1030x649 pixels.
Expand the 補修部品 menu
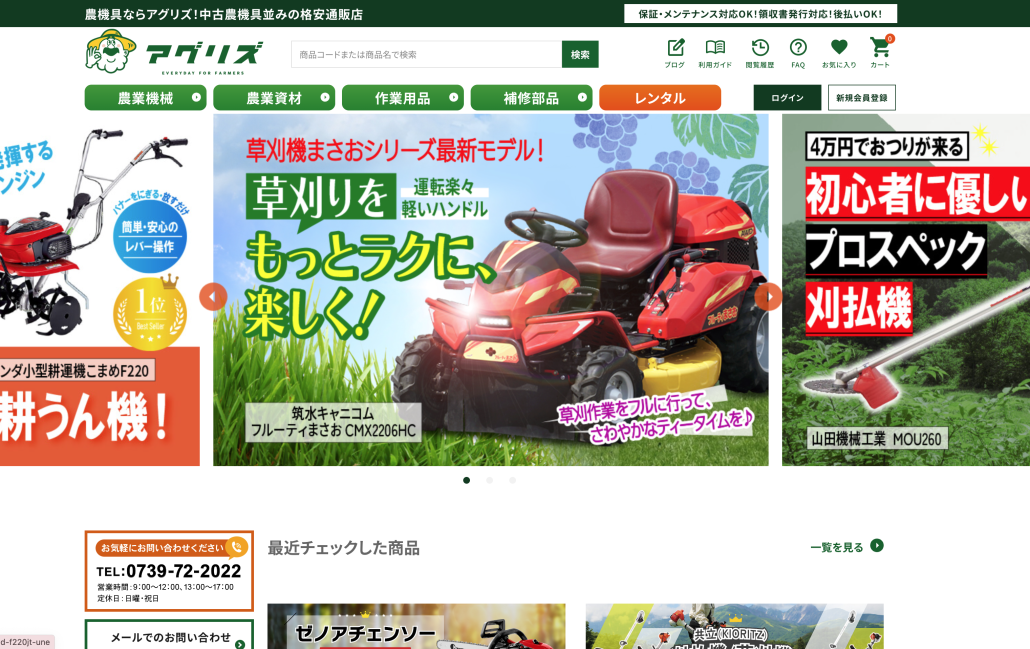(x=531, y=98)
